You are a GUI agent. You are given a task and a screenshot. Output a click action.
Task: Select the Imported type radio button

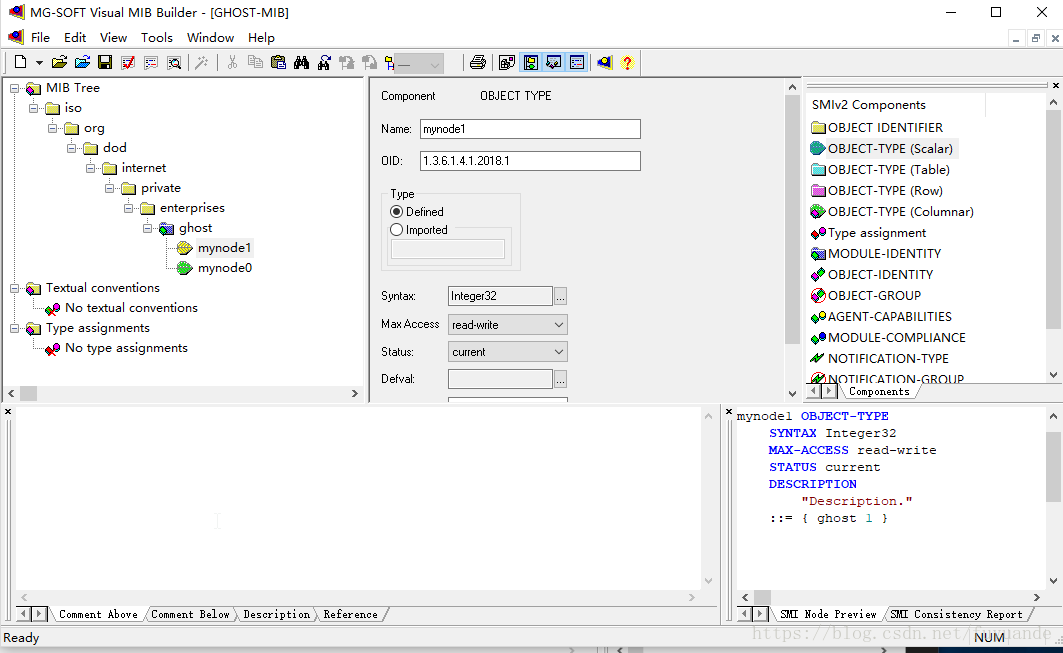tap(397, 230)
